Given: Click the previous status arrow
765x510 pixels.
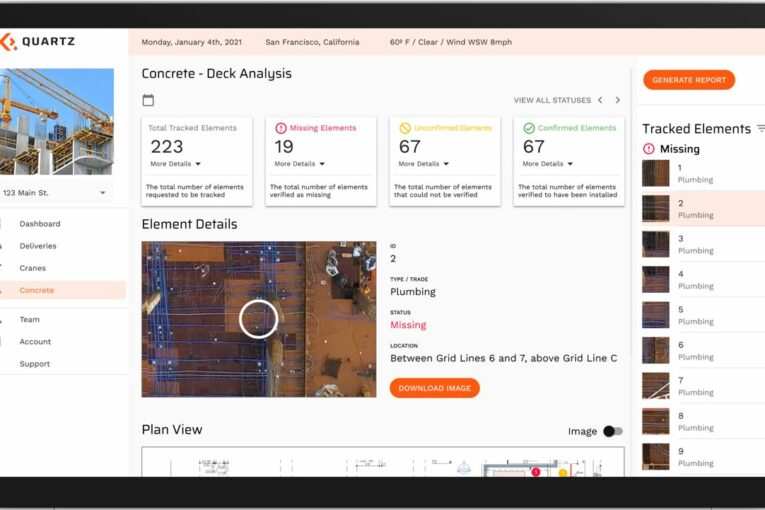Looking at the screenshot, I should (x=600, y=100).
